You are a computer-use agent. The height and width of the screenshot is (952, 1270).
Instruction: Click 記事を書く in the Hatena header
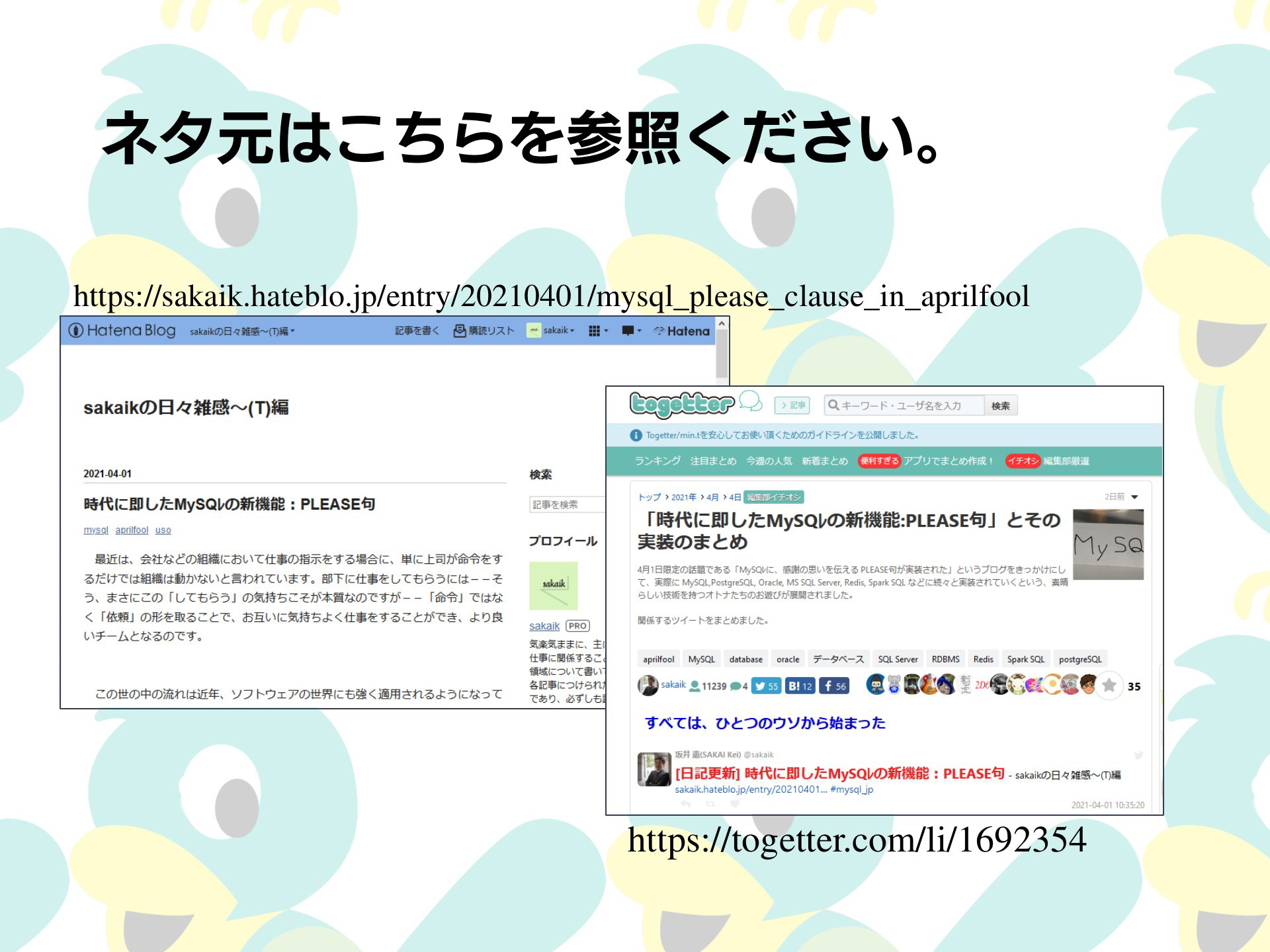coord(417,331)
